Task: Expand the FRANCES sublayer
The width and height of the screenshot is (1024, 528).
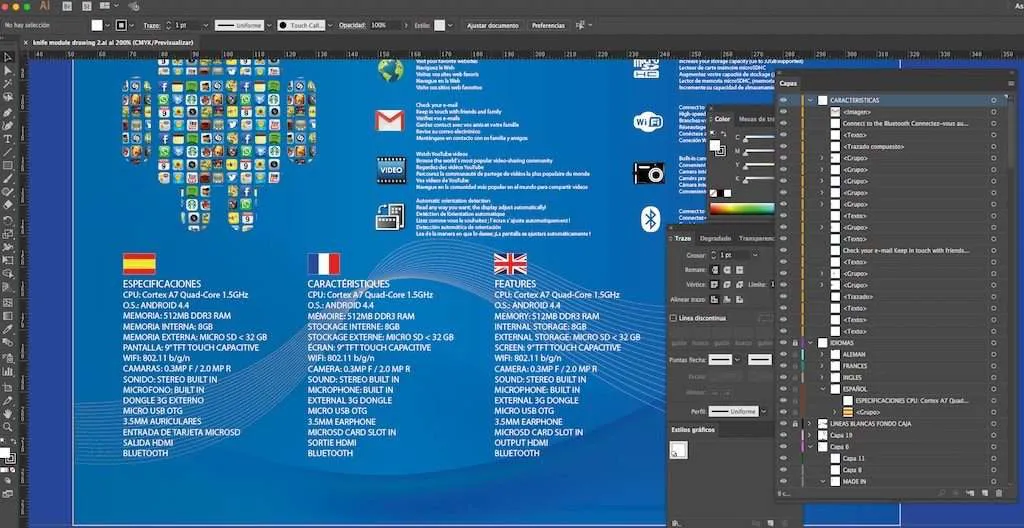Action: 822,366
